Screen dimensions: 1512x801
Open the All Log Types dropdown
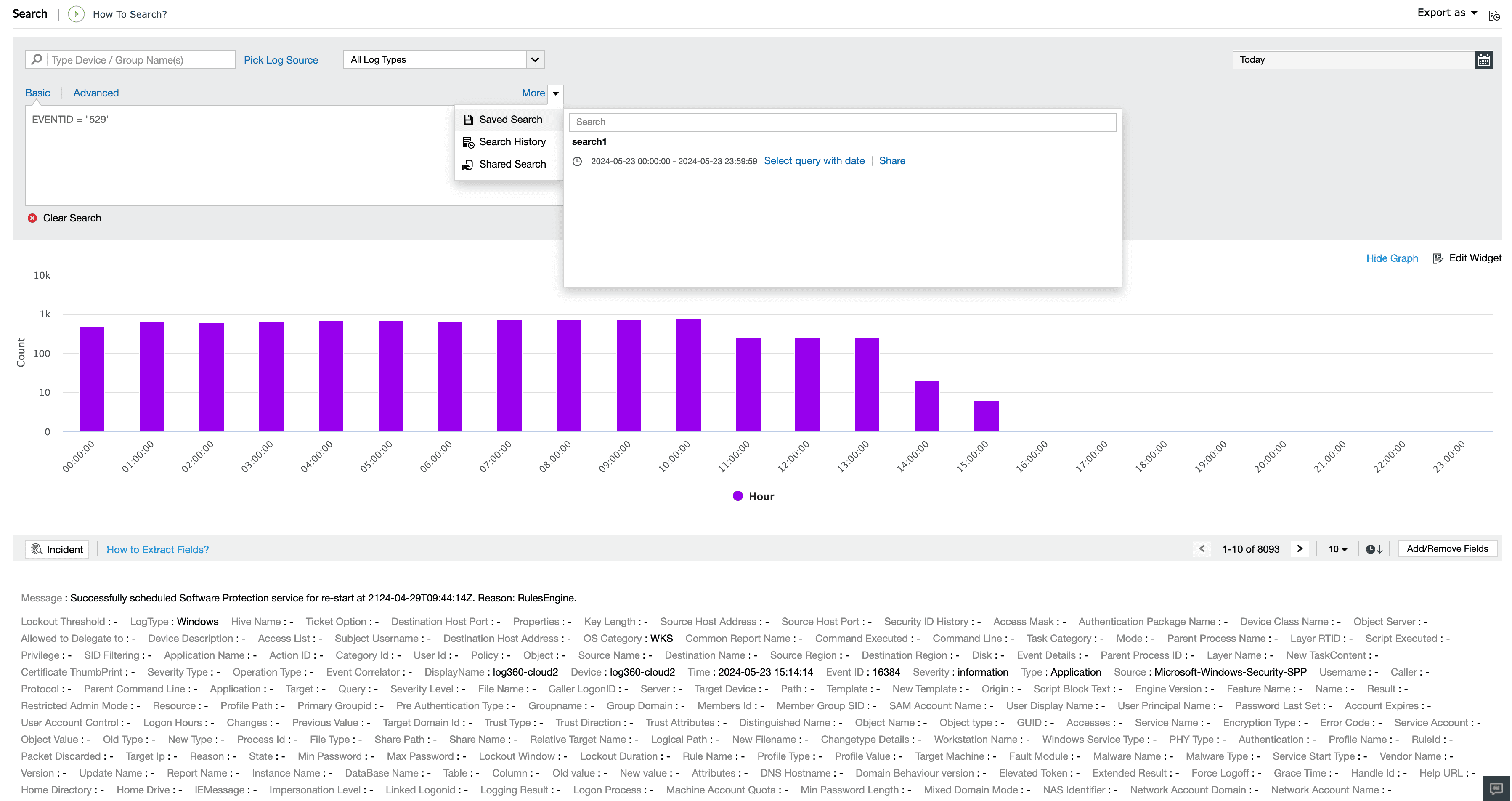534,59
